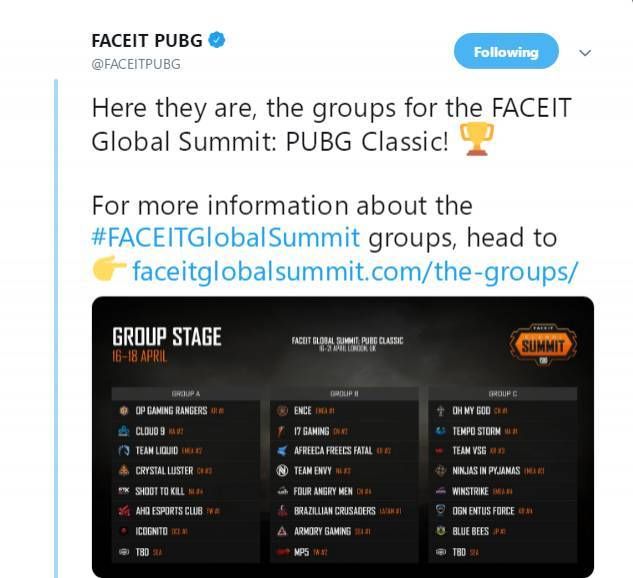Click the OP Gaming Rangers entry
Screen dimensions: 633x578
pyautogui.click(x=170, y=411)
